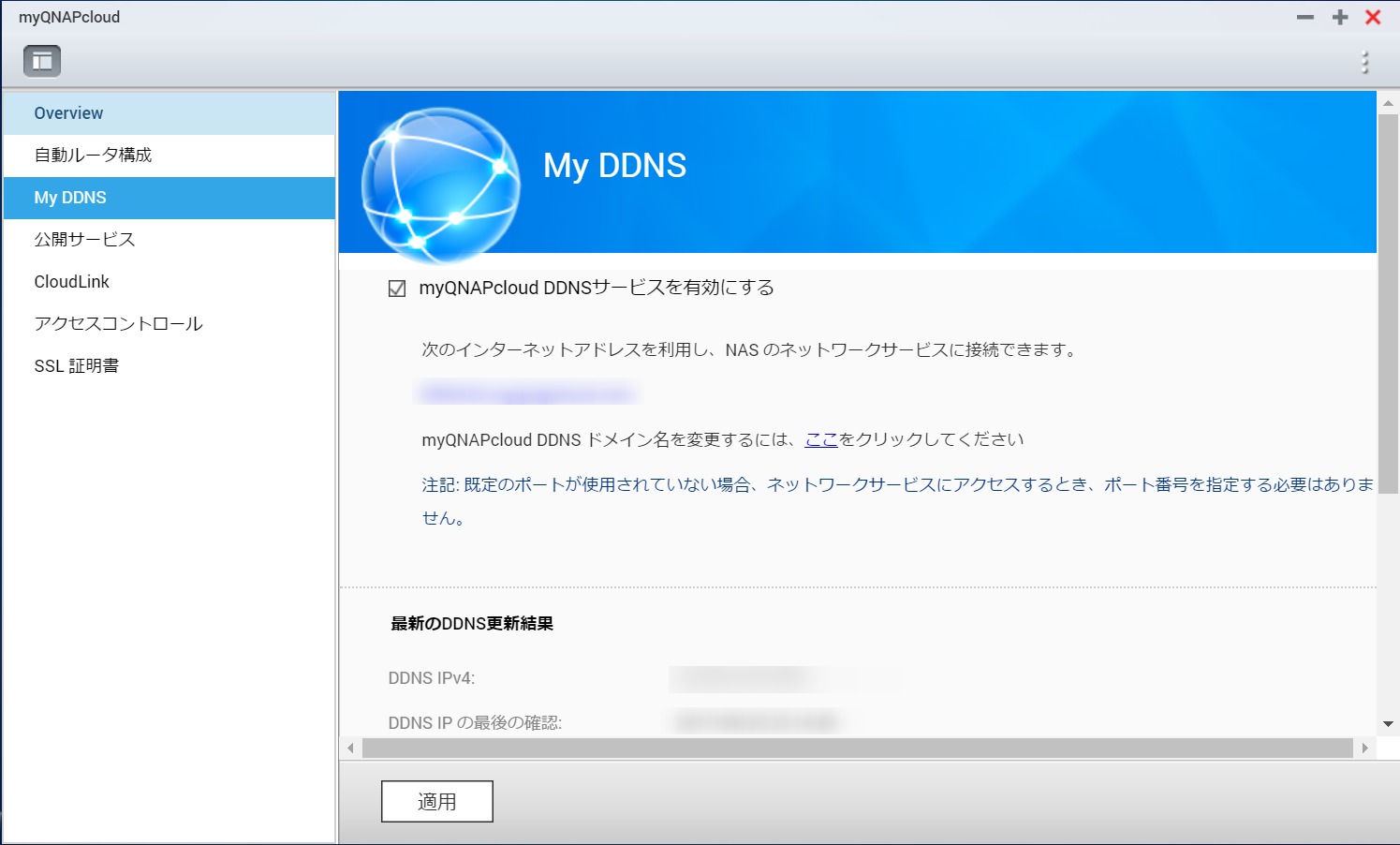The width and height of the screenshot is (1400, 845).
Task: Toggle the sidebar panel icon
Action: pyautogui.click(x=42, y=62)
